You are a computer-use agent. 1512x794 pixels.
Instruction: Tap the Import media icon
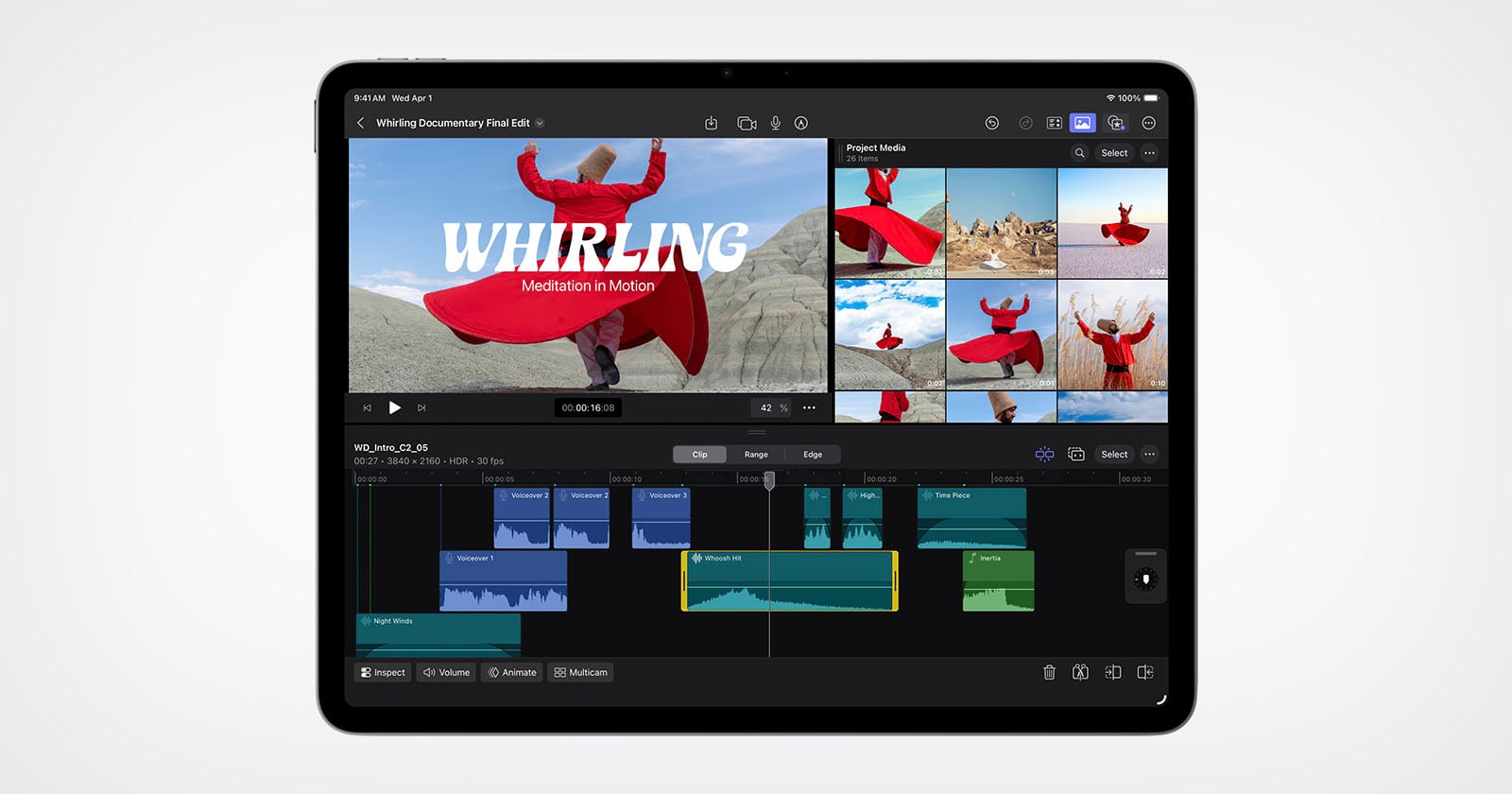pyautogui.click(x=711, y=123)
